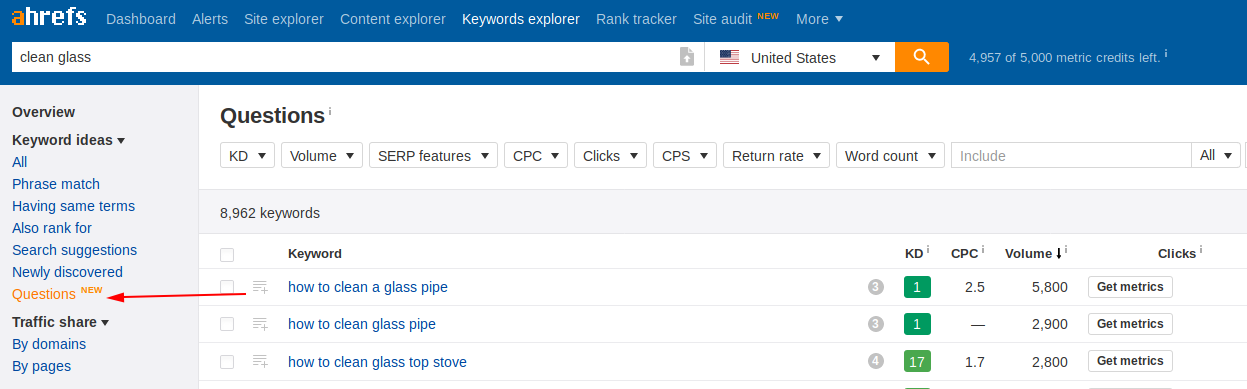
Task: Click the info icon next to the Volume column
Action: coord(1067,249)
